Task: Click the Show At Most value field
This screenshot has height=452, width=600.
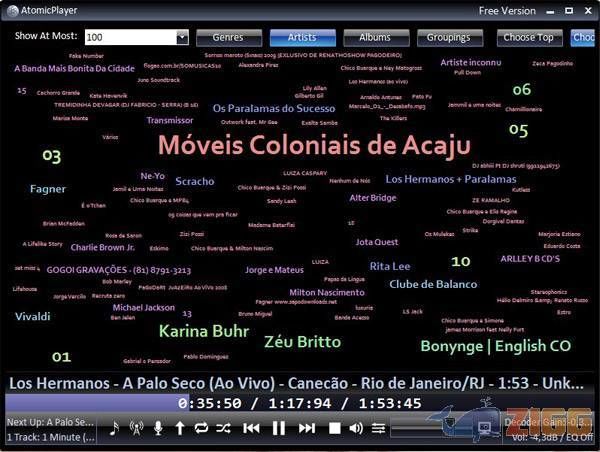Action: click(x=130, y=37)
